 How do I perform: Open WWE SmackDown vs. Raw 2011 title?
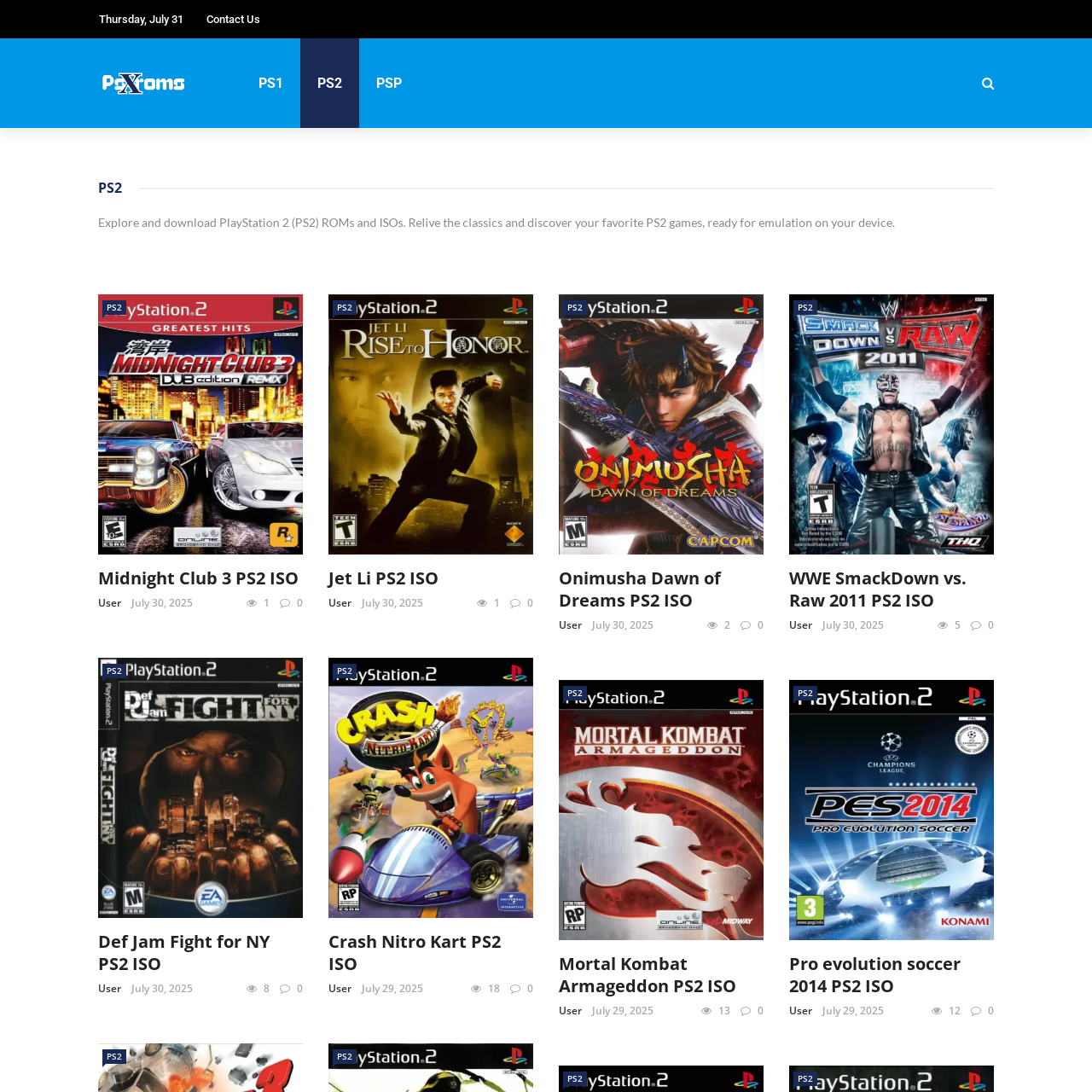[x=878, y=590]
